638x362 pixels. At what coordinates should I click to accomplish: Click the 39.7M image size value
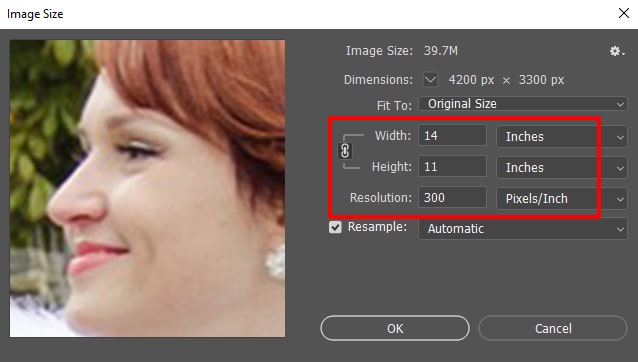[x=441, y=51]
